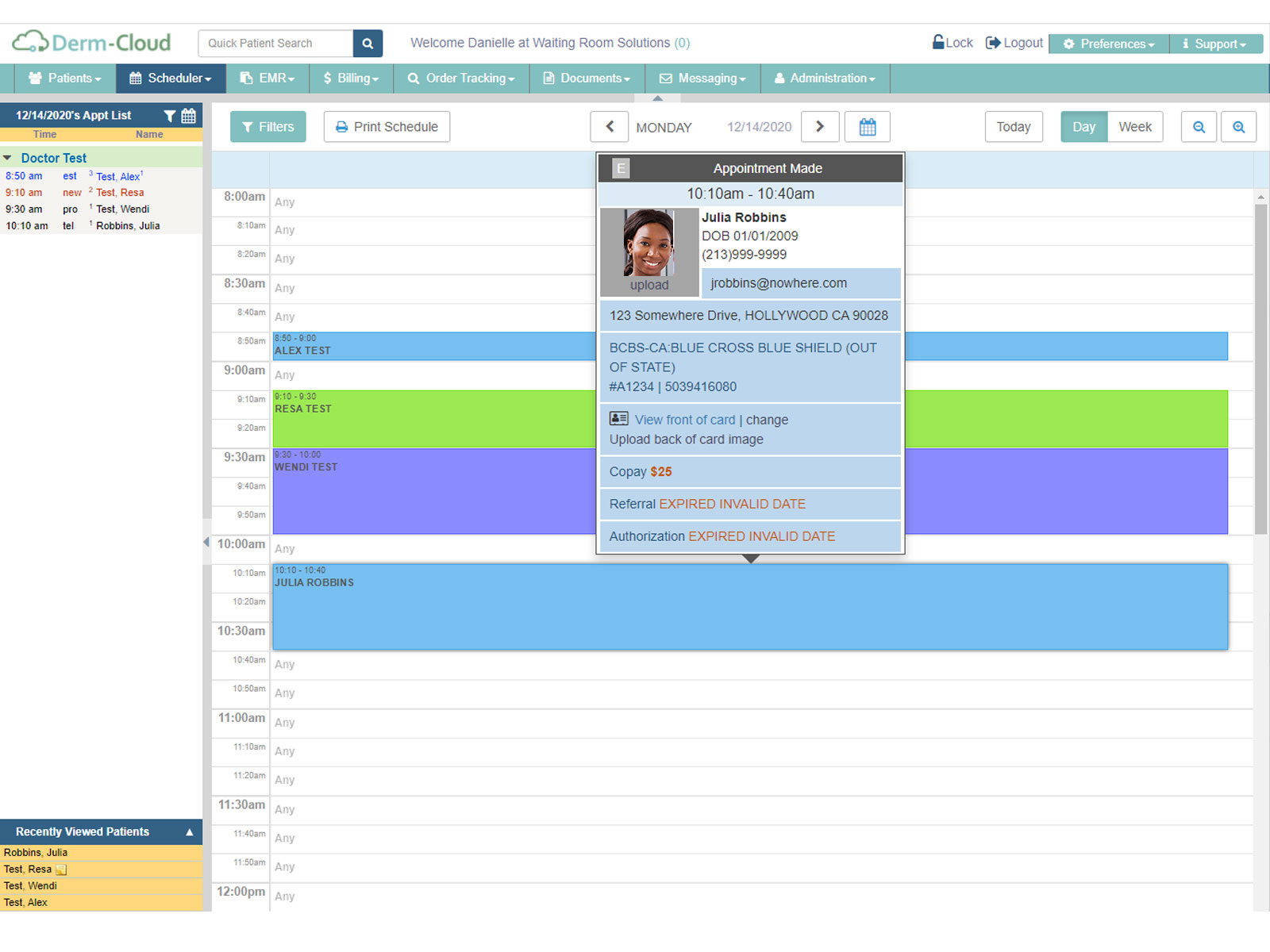
Task: Click Upload back of card image
Action: (687, 440)
